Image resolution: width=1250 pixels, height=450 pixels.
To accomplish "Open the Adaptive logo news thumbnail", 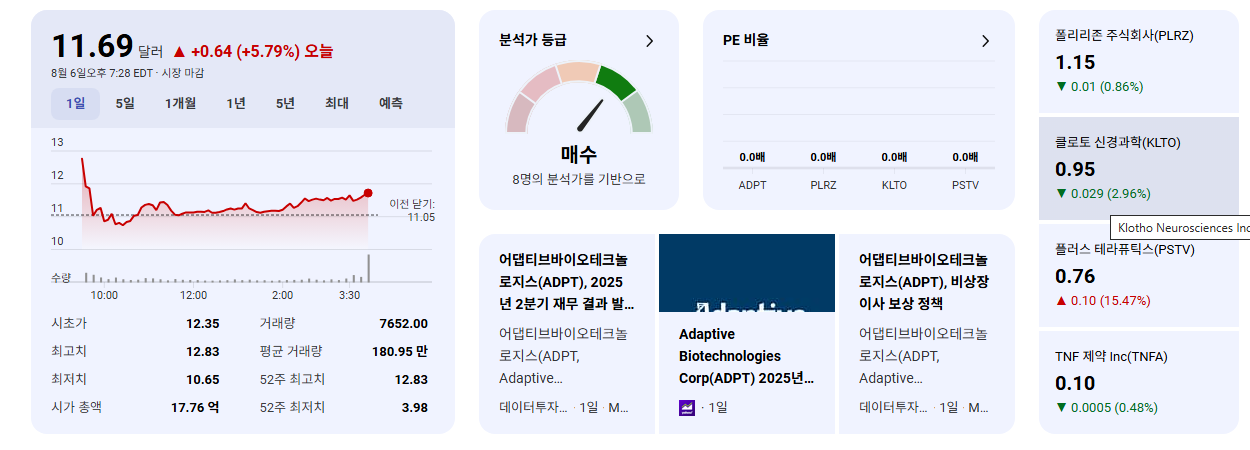I will [747, 273].
